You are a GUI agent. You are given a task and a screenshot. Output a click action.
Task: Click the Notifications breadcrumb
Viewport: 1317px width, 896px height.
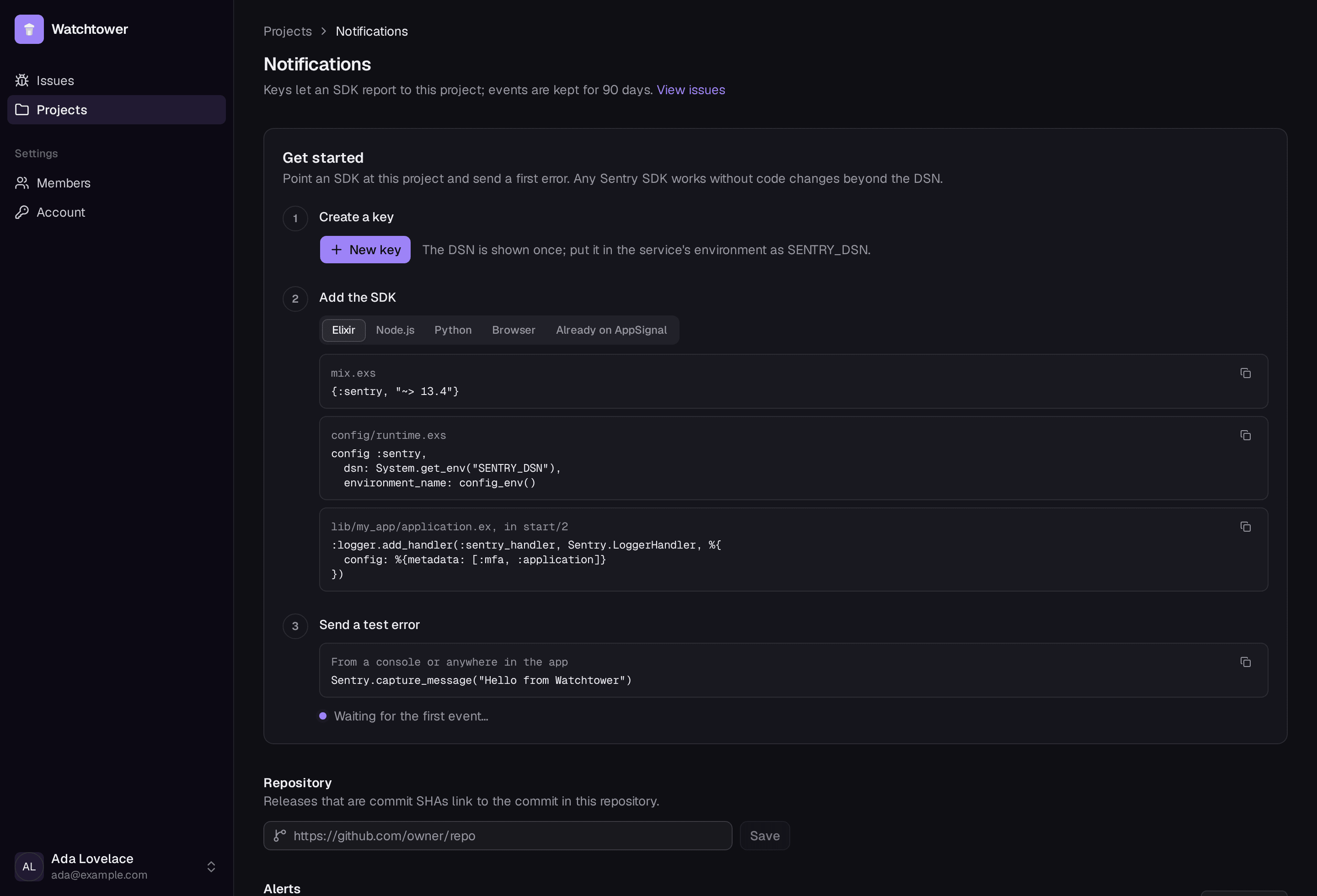tap(372, 31)
